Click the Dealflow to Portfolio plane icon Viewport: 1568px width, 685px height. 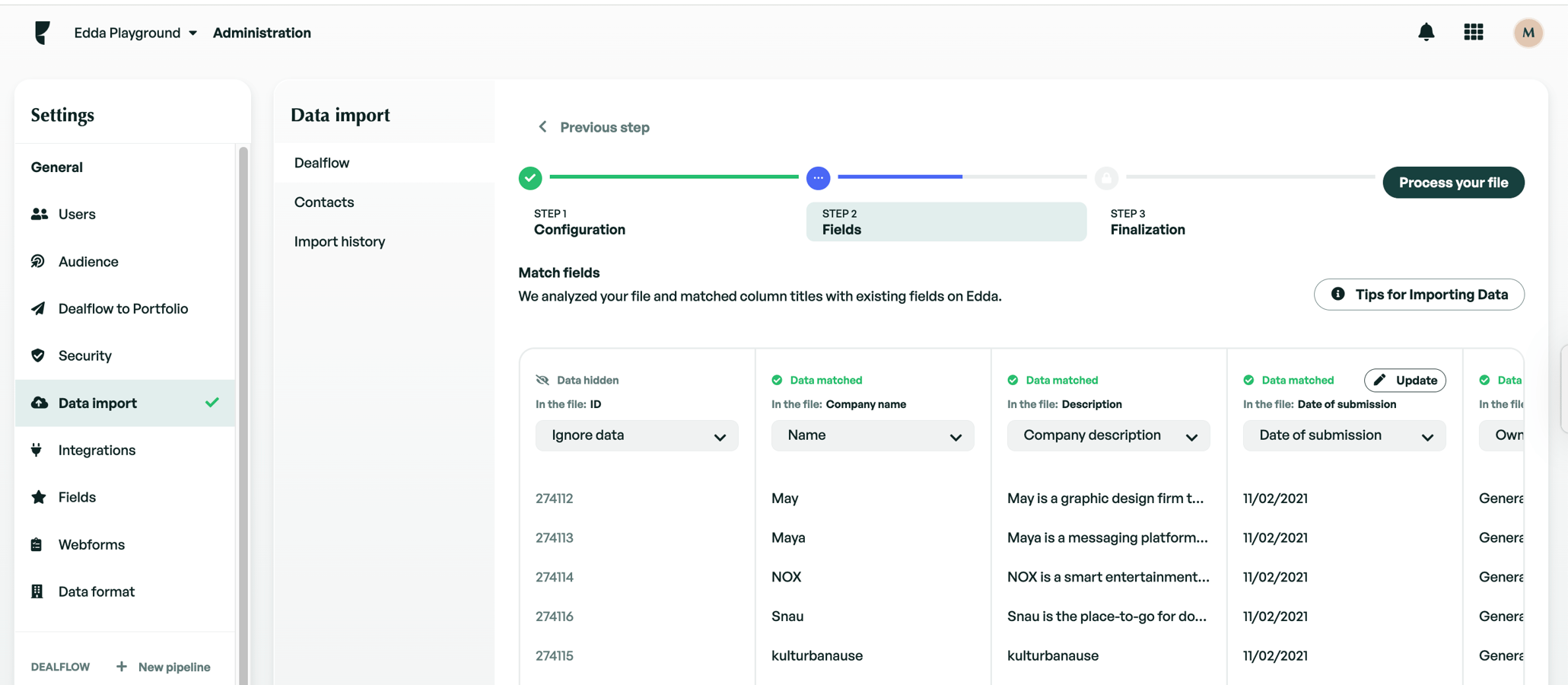pos(38,308)
